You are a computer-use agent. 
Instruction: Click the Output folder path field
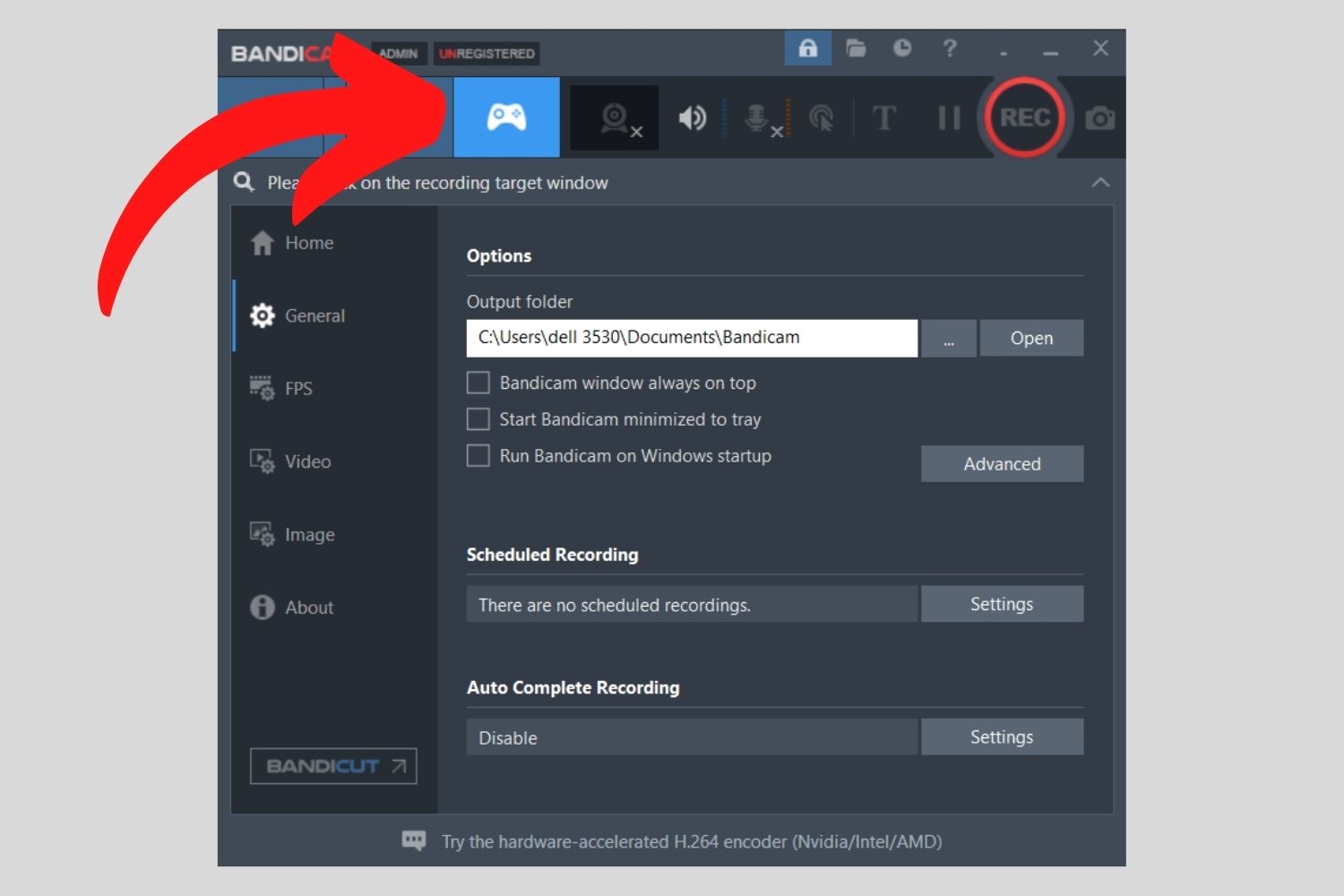(x=692, y=338)
